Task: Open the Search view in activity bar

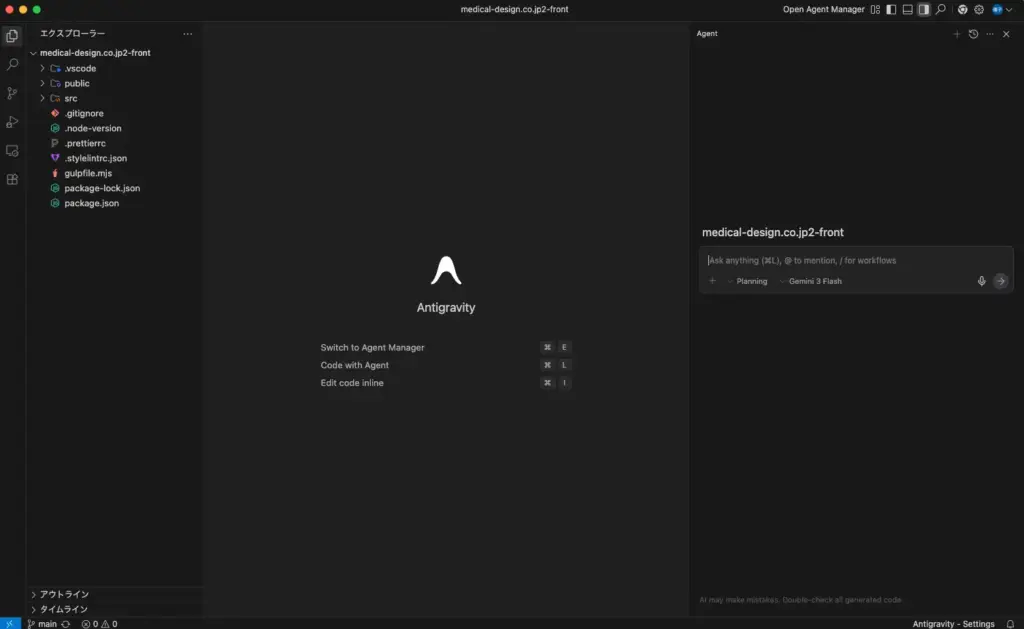Action: [12, 64]
